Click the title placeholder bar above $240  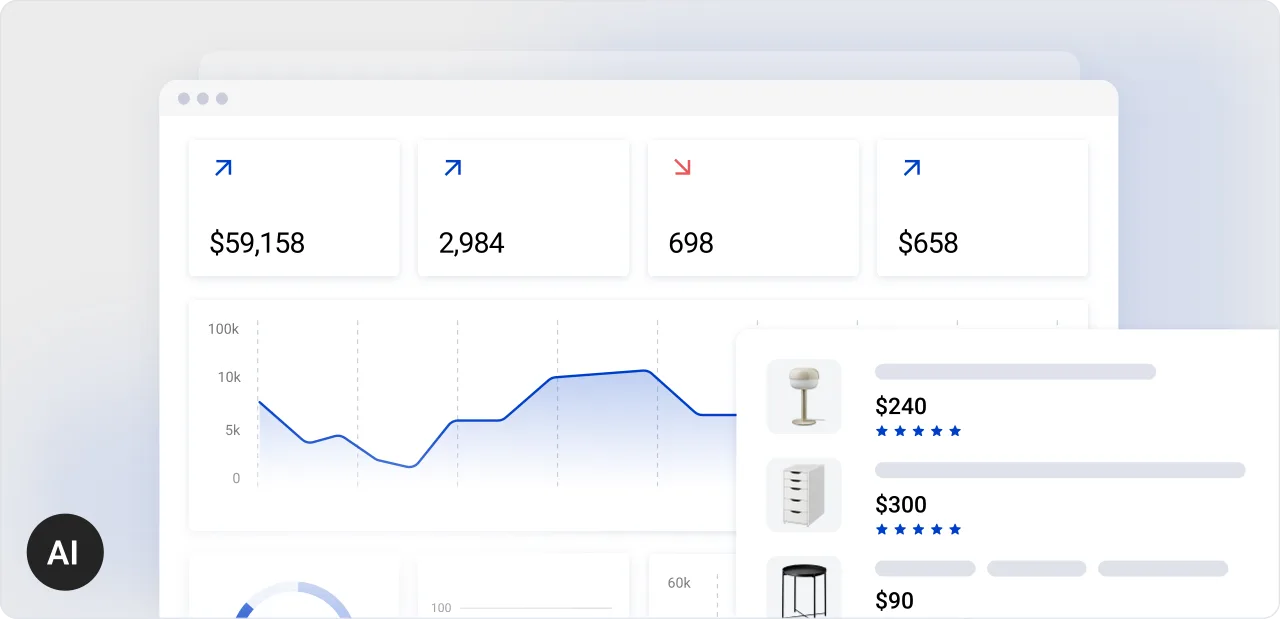pos(1015,372)
